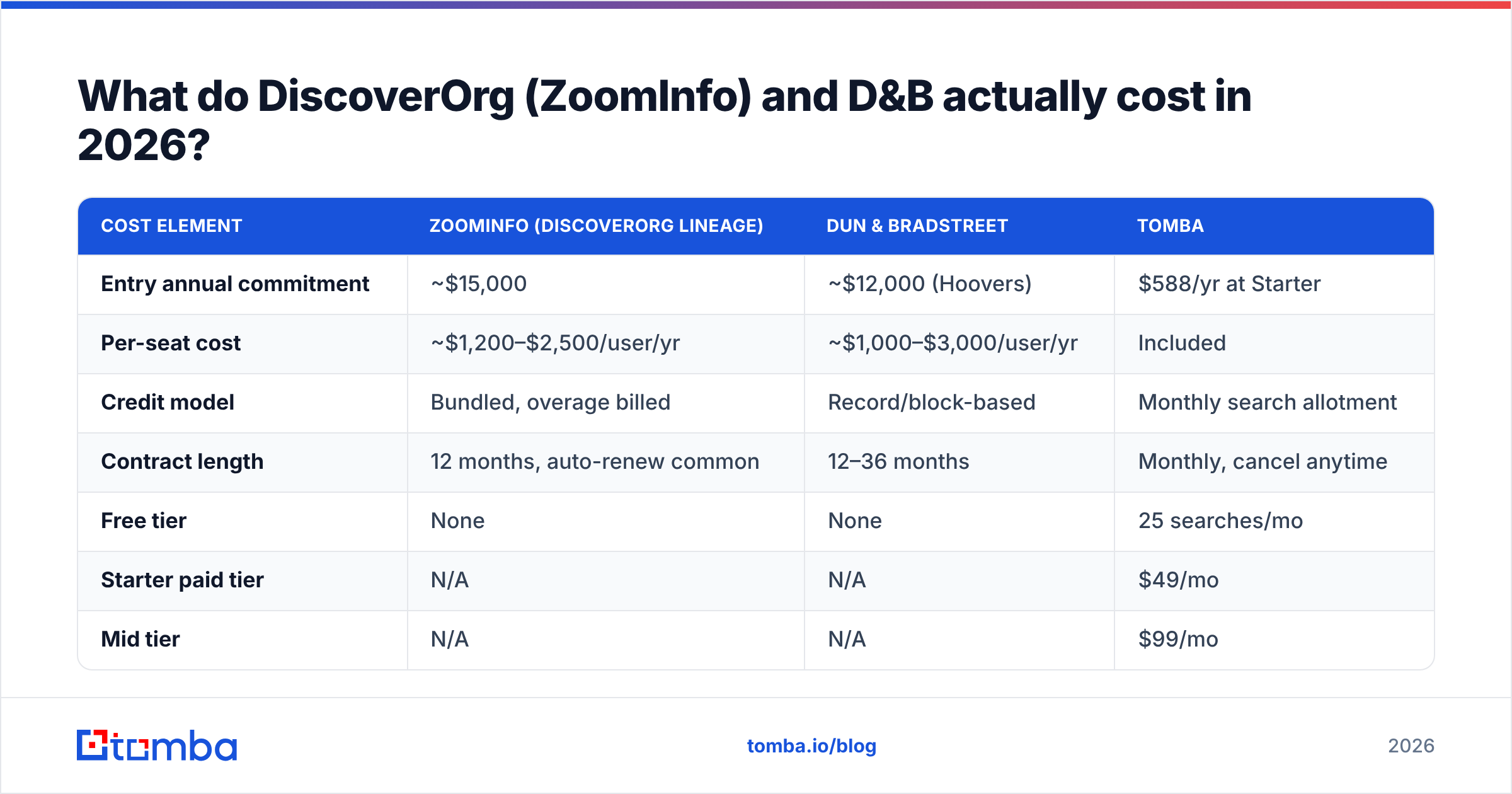The height and width of the screenshot is (794, 1512).
Task: Click the ~$1,000–$3,000/user/yr cell
Action: [x=953, y=343]
